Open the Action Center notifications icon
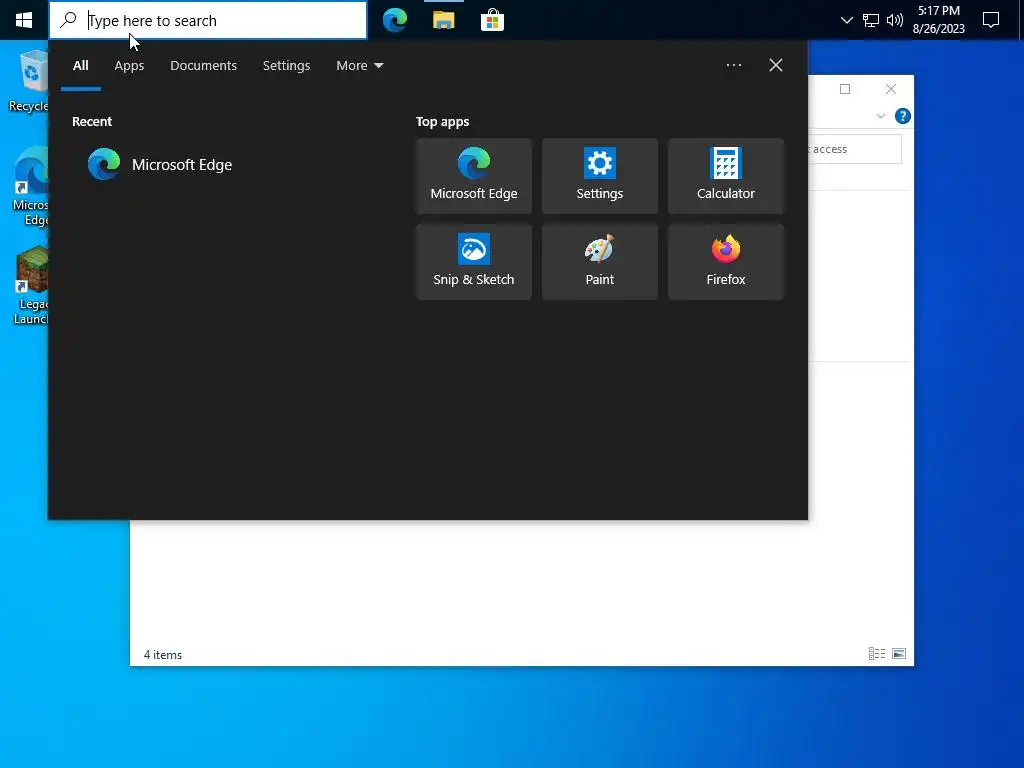Screen dimensions: 1024x768 click(991, 20)
